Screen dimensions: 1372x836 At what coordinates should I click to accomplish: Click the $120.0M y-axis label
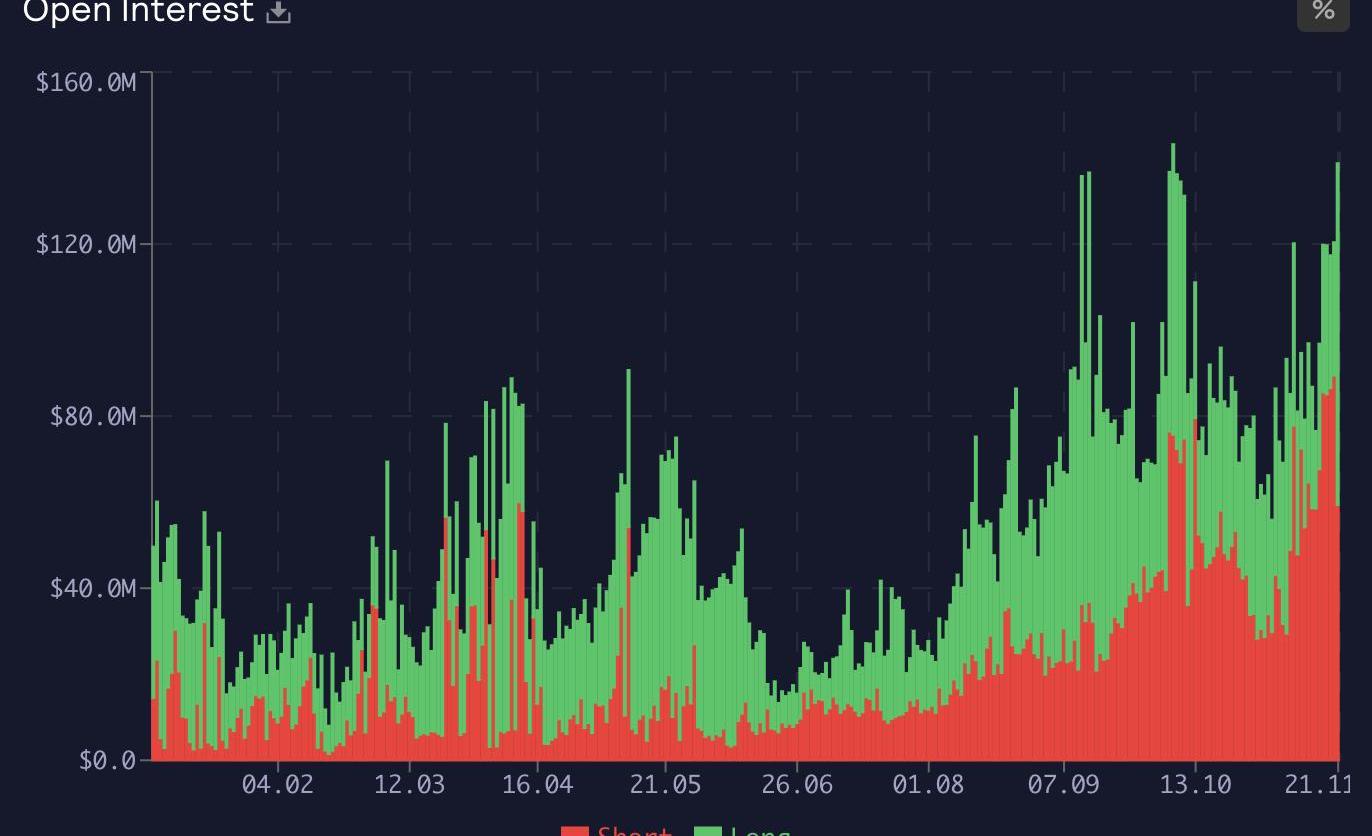tap(86, 244)
